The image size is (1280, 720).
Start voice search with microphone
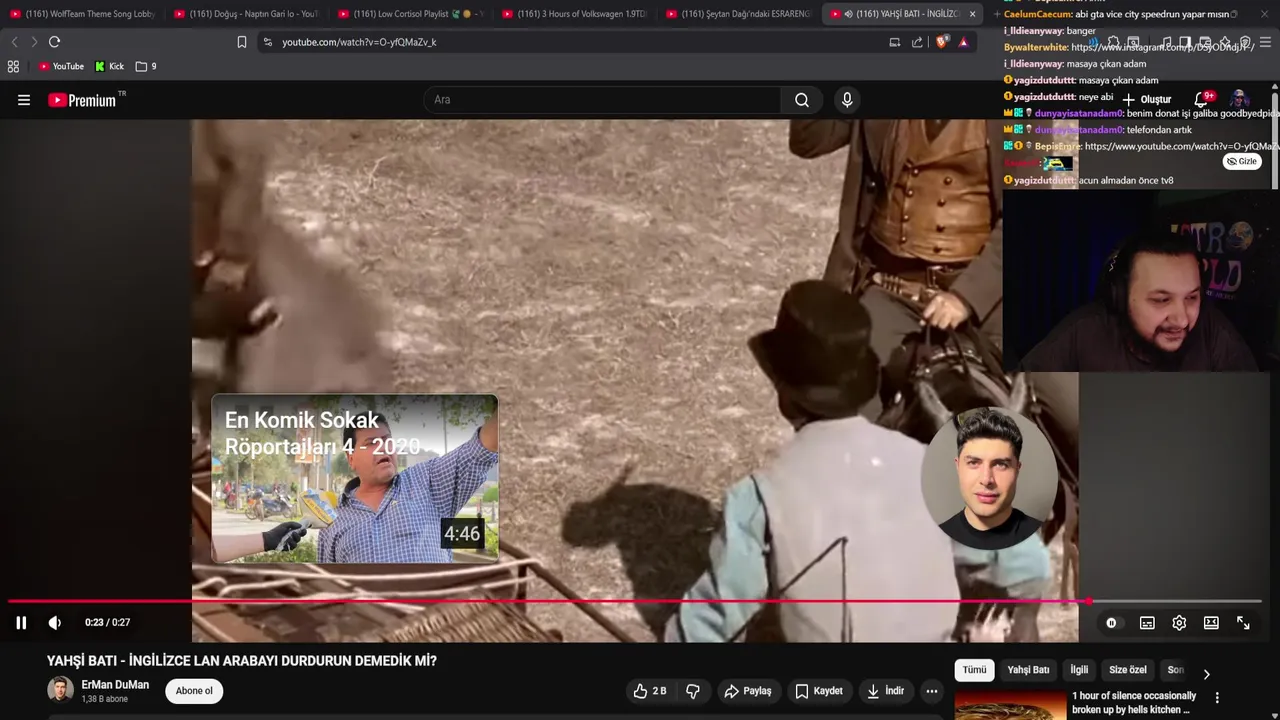[847, 100]
